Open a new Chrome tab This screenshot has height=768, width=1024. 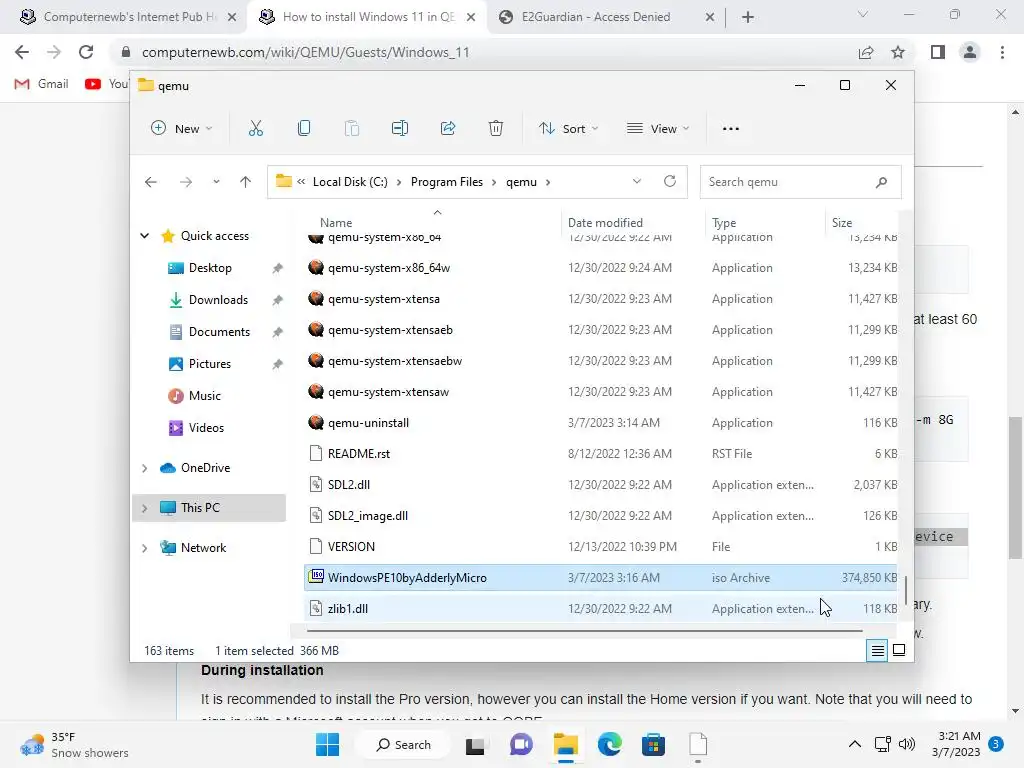point(748,17)
